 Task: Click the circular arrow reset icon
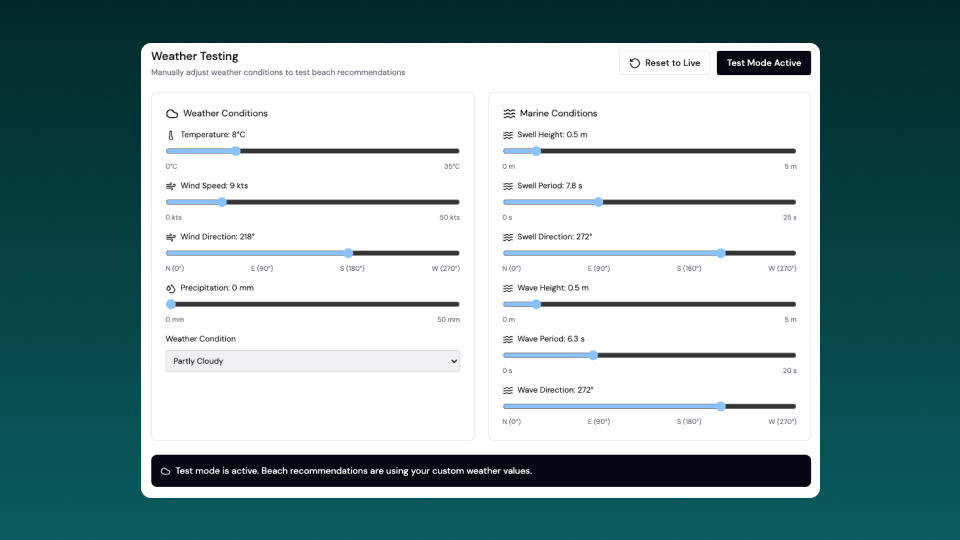[x=634, y=63]
